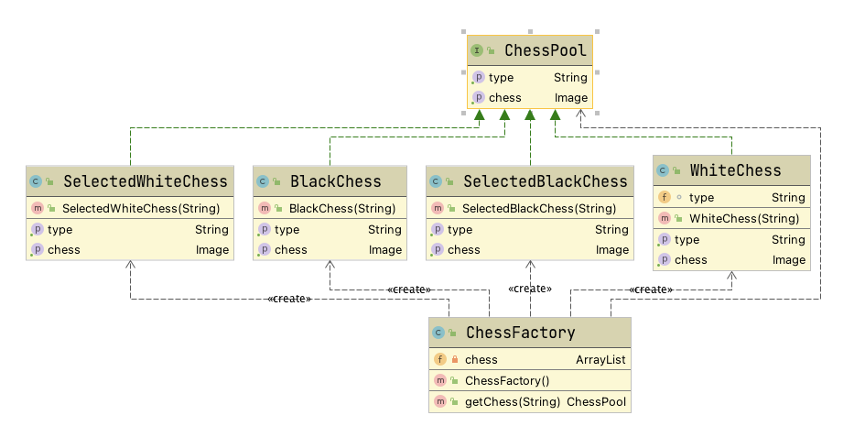Click property icon of type in SelectedWhiteChess
Screen dimensions: 866x437
point(37,229)
